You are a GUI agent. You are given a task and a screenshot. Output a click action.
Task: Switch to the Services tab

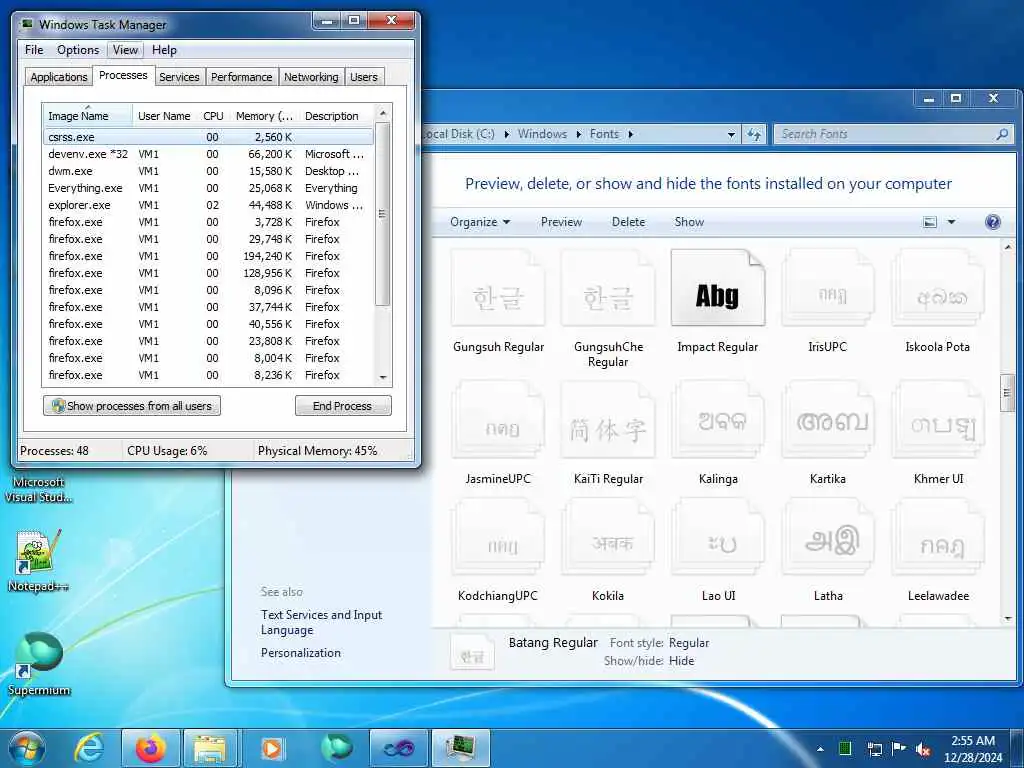coord(179,77)
